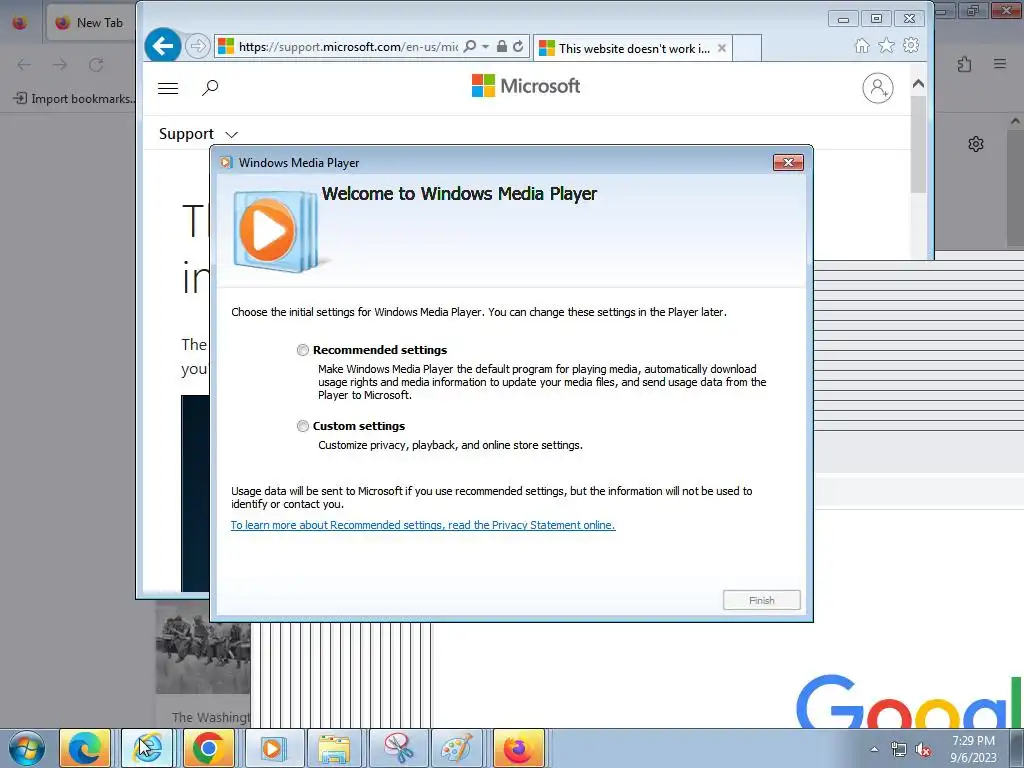The image size is (1024, 768).
Task: Click the Internet Explorer forward arrow
Action: [197, 46]
